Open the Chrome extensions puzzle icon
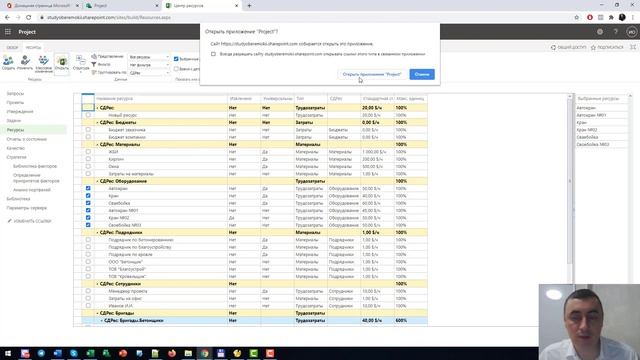640x360 pixels. click(x=611, y=18)
